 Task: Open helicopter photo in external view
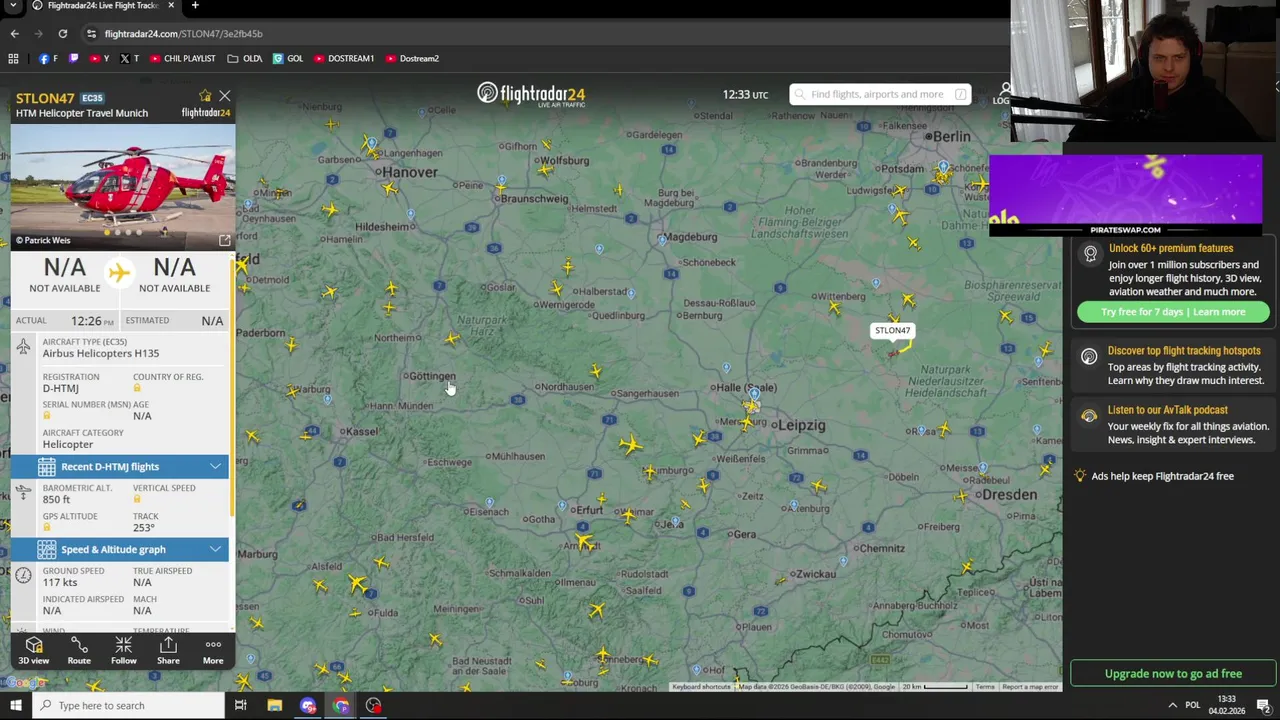click(224, 240)
